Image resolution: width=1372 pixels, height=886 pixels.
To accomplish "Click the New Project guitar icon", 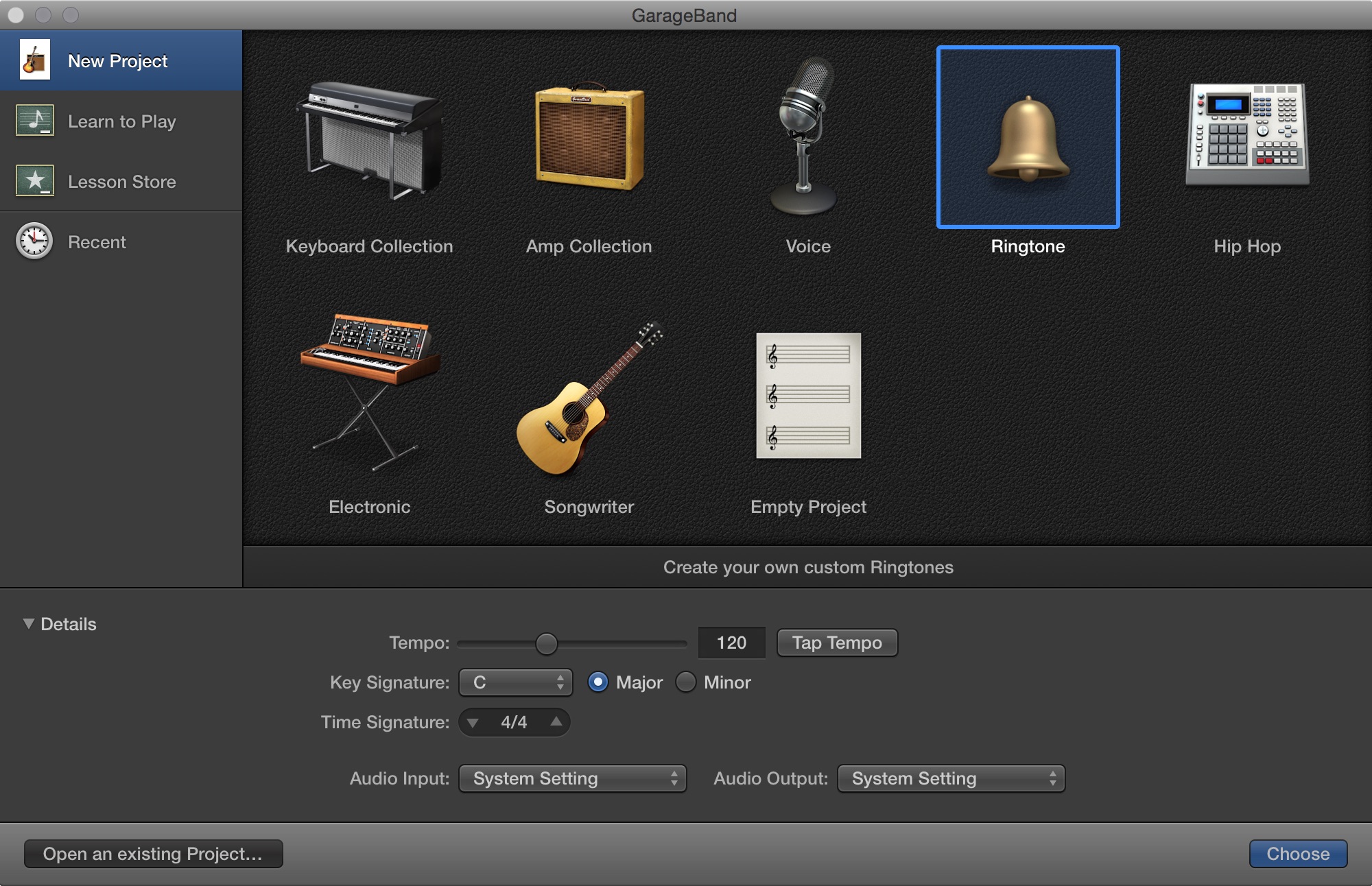I will point(34,60).
